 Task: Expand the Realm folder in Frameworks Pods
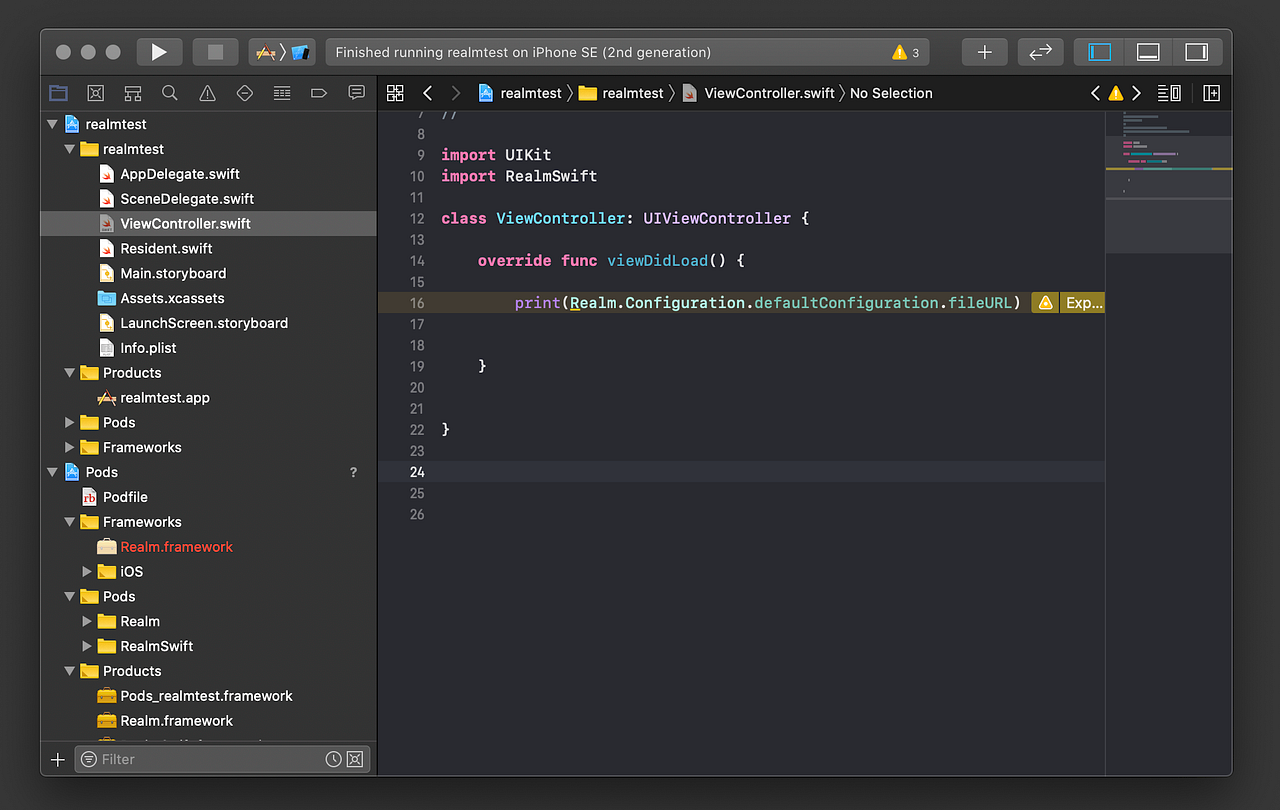point(88,621)
